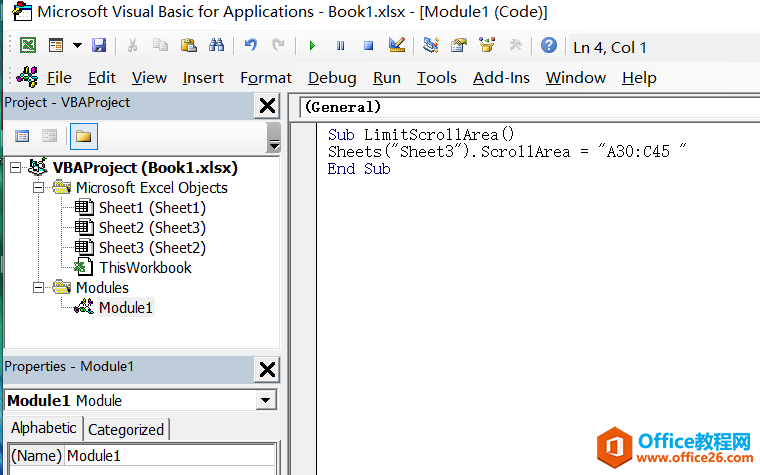Open the Run menu
Viewport: 760px width, 475px height.
(387, 78)
